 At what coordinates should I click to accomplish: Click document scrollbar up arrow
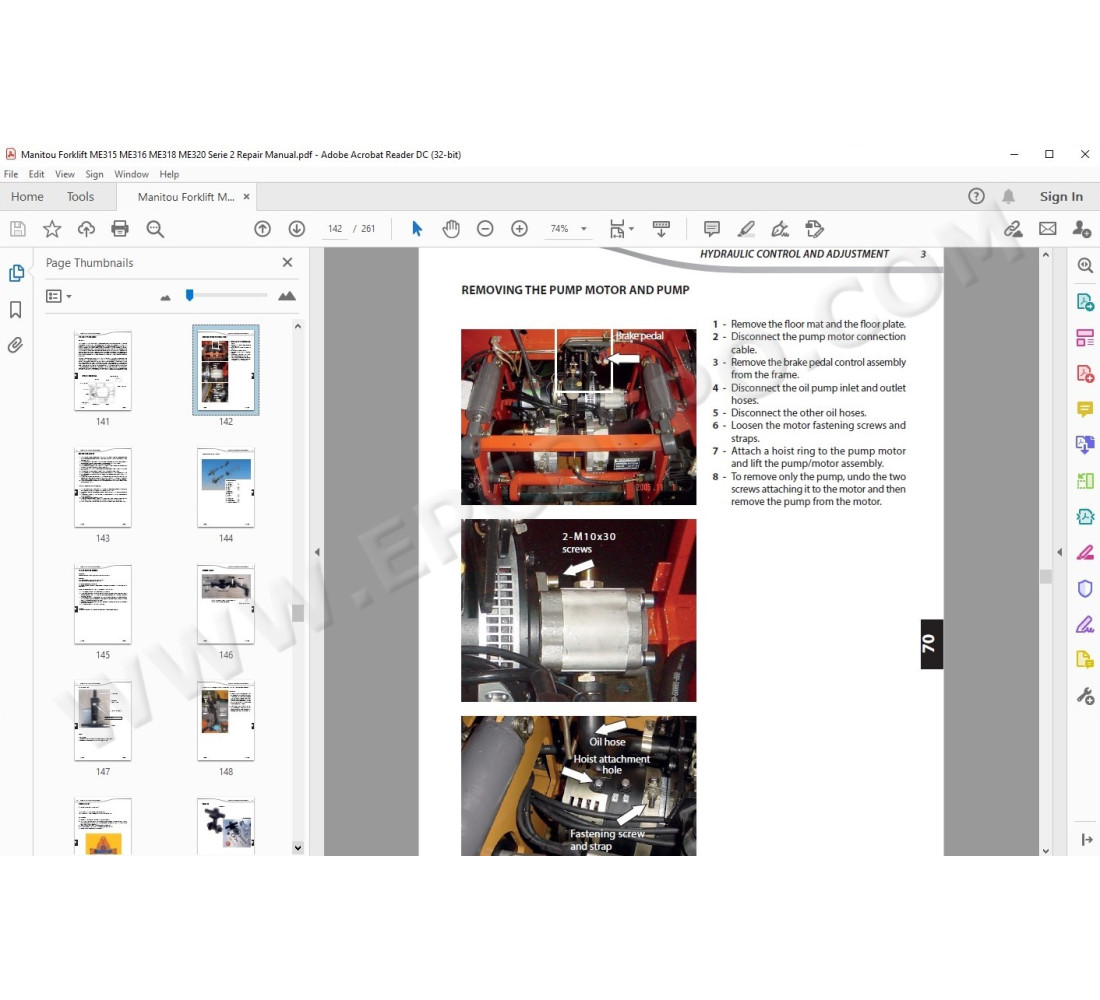tap(1045, 255)
